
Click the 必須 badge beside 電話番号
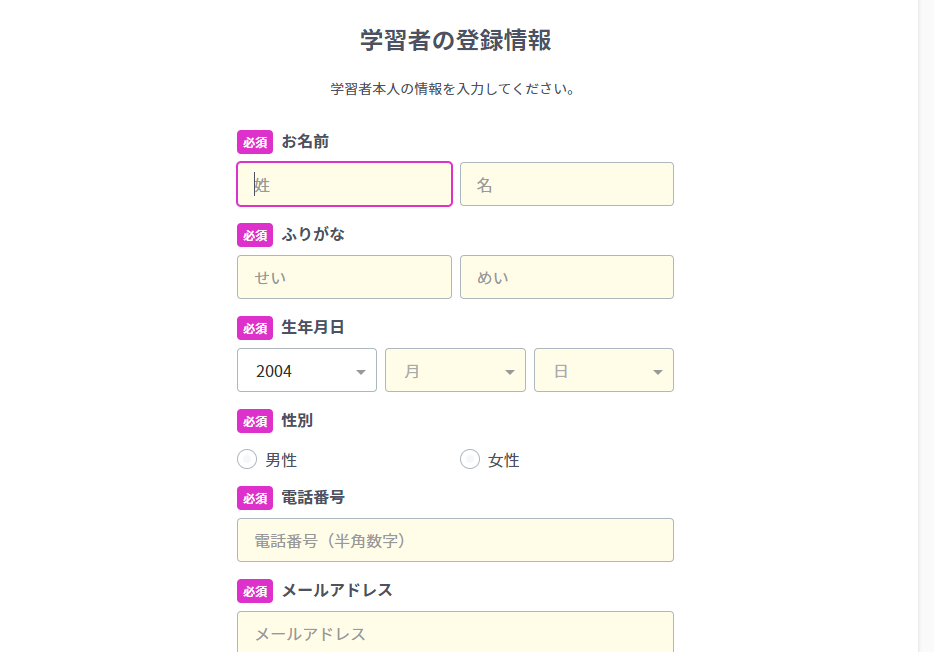[255, 498]
